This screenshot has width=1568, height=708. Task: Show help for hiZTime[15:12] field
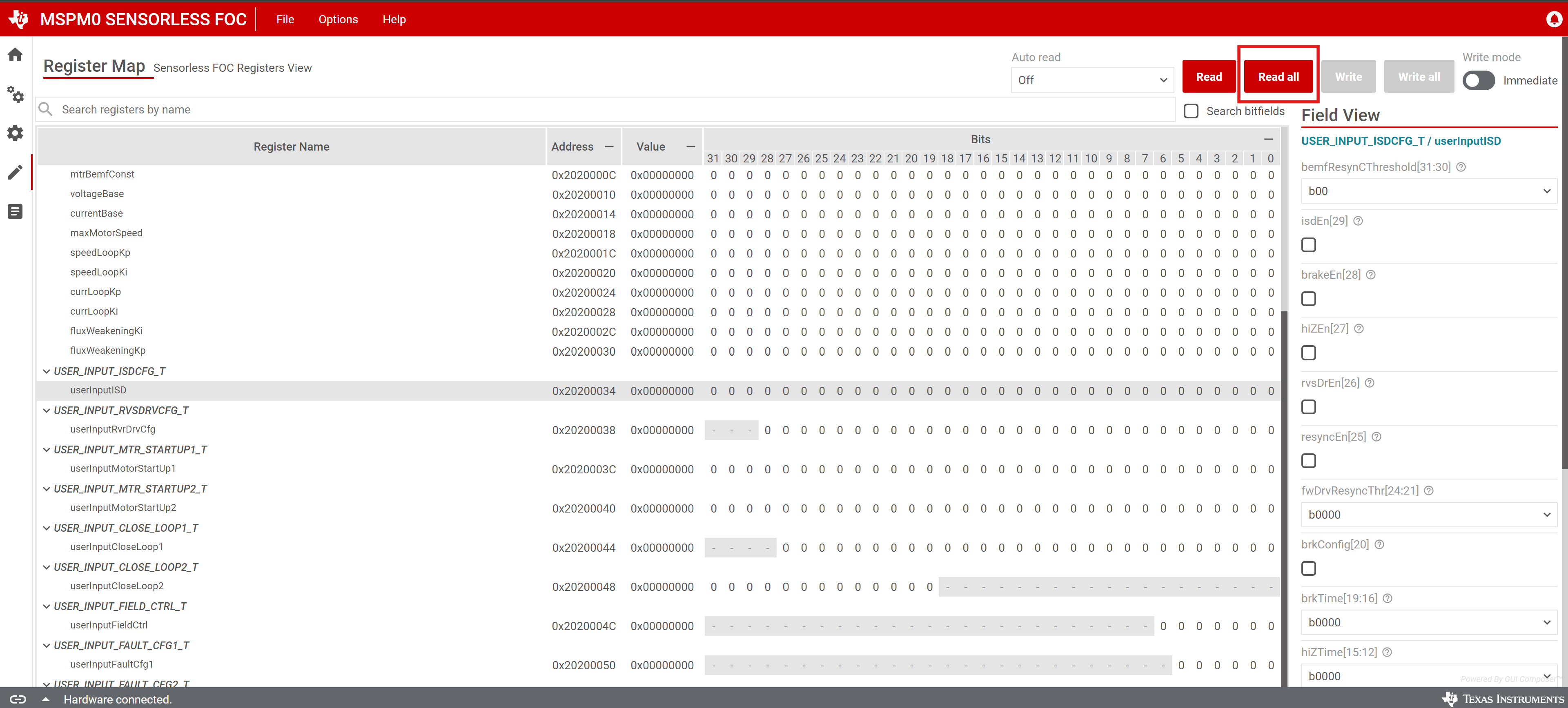coord(1387,652)
